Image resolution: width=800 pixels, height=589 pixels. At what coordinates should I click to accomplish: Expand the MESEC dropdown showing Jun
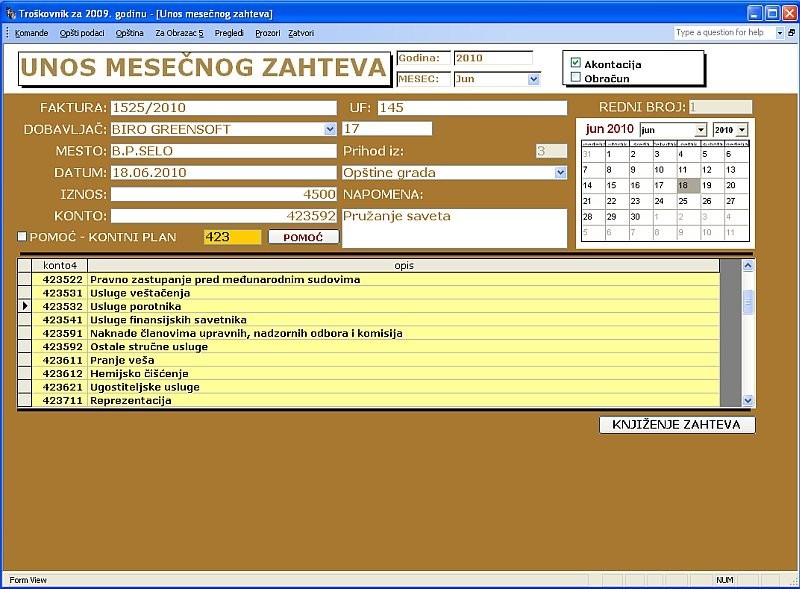(x=533, y=79)
